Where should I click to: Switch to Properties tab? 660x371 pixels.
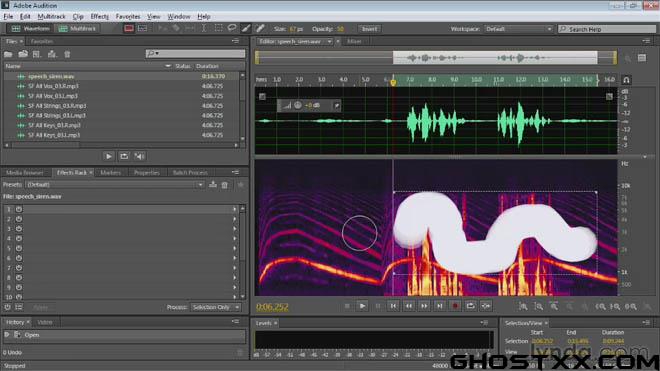146,173
